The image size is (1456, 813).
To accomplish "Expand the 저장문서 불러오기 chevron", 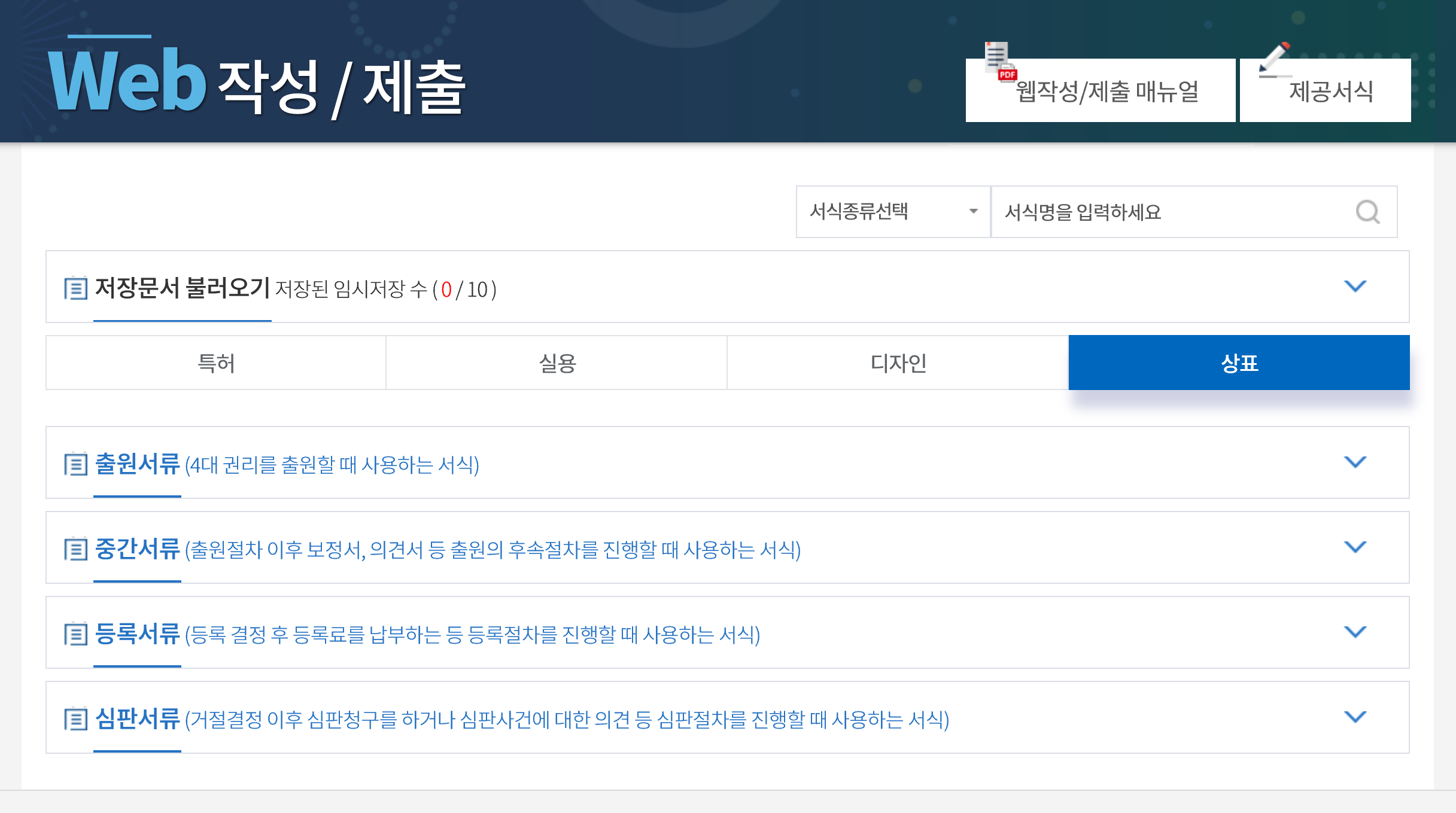I will click(1355, 286).
